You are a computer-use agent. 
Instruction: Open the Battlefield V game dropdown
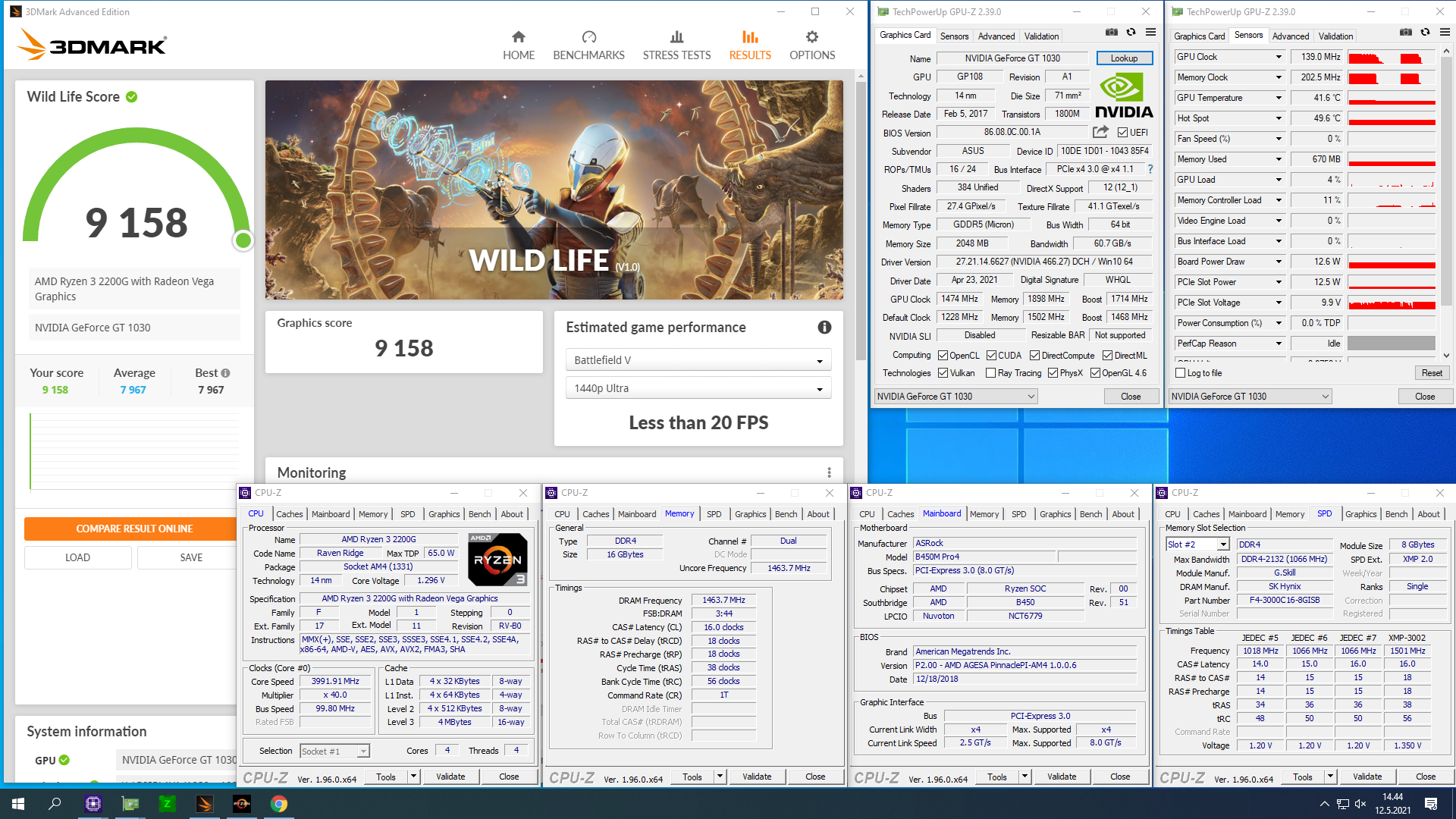tap(698, 360)
